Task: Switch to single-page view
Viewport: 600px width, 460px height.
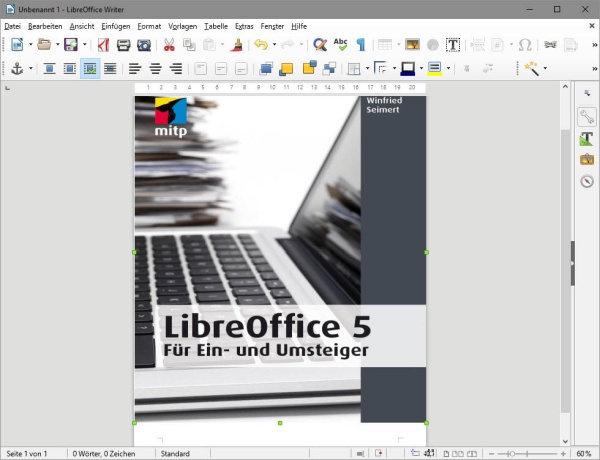Action: [446, 454]
